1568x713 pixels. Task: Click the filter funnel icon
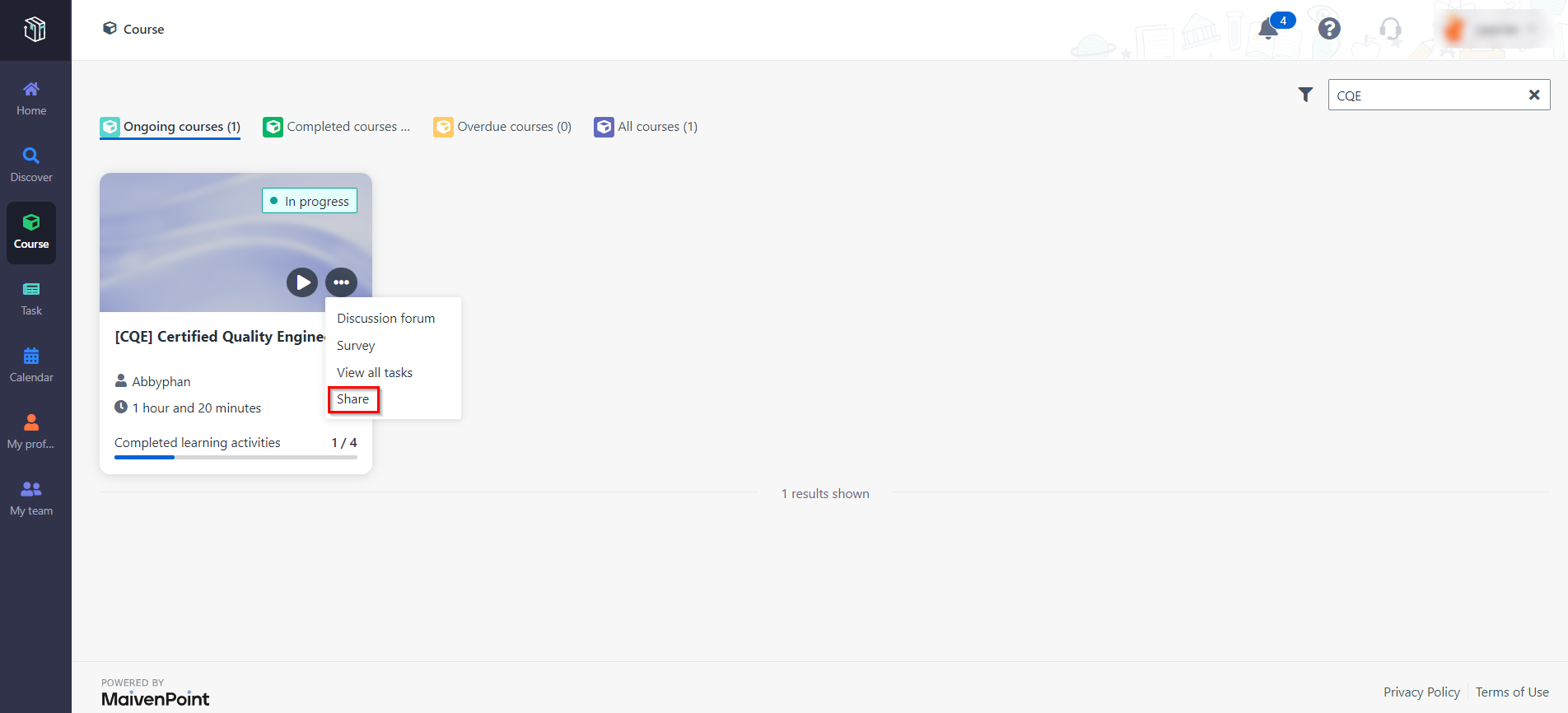tap(1305, 95)
